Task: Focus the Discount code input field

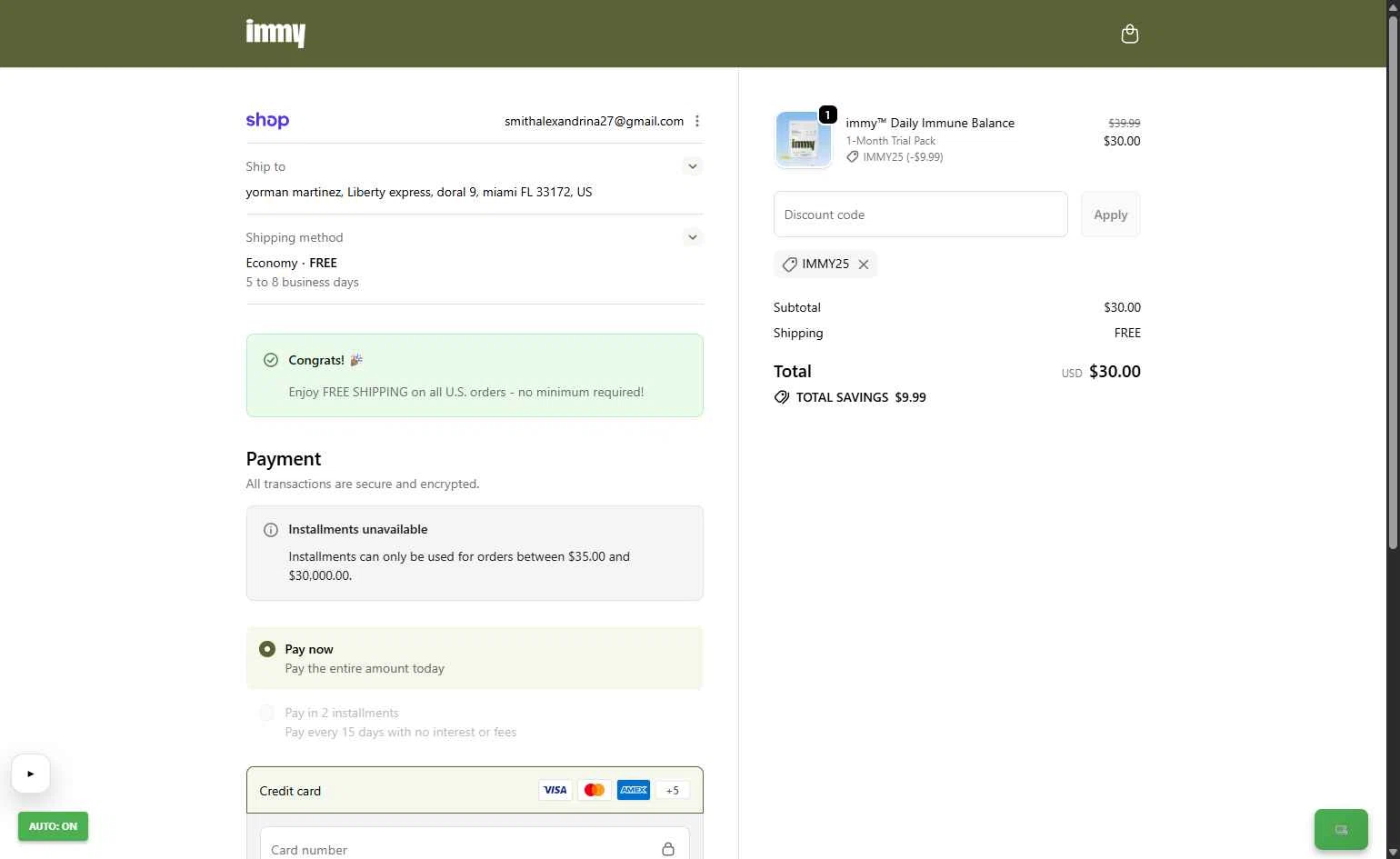Action: coord(920,215)
